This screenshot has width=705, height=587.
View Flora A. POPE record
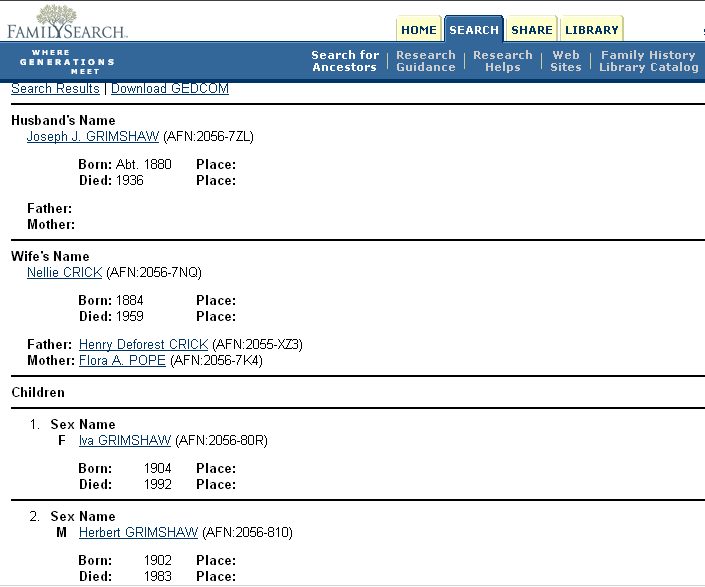pos(122,360)
